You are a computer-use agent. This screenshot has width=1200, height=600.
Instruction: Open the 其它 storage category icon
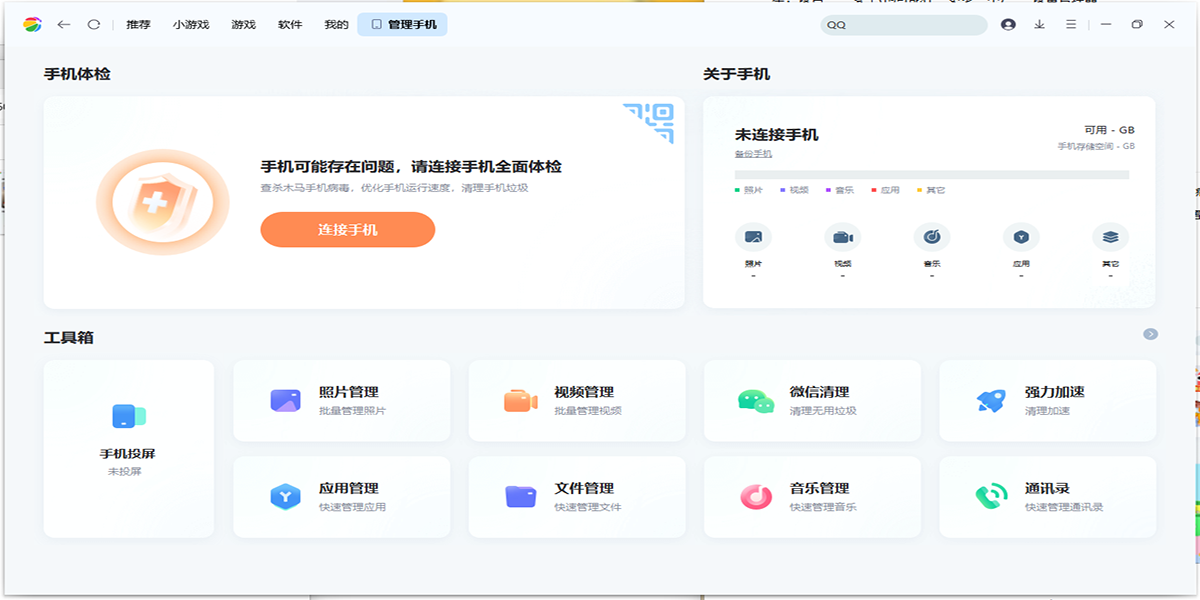click(1110, 237)
